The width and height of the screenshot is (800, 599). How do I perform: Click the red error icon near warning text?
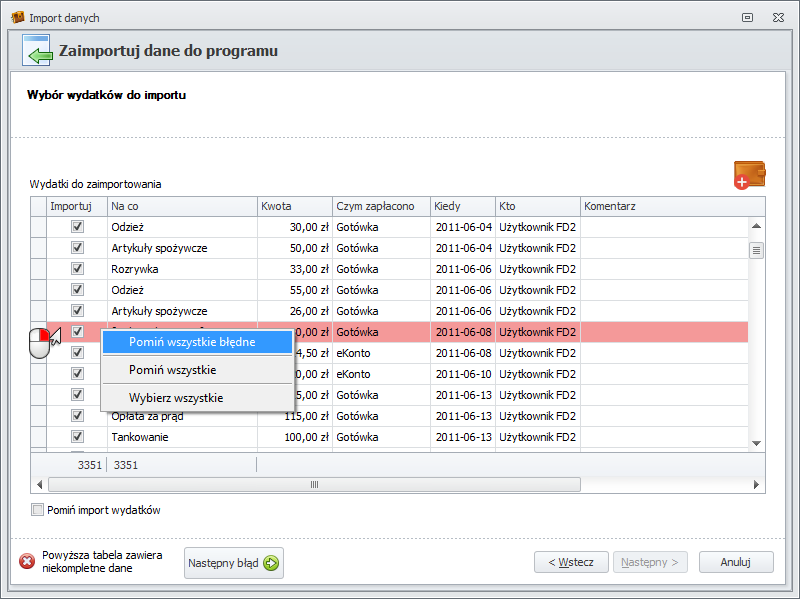(27, 562)
